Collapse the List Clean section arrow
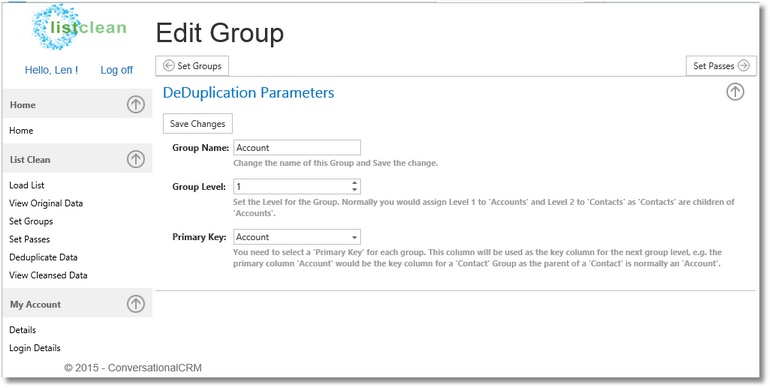770x388 pixels. pos(136,159)
